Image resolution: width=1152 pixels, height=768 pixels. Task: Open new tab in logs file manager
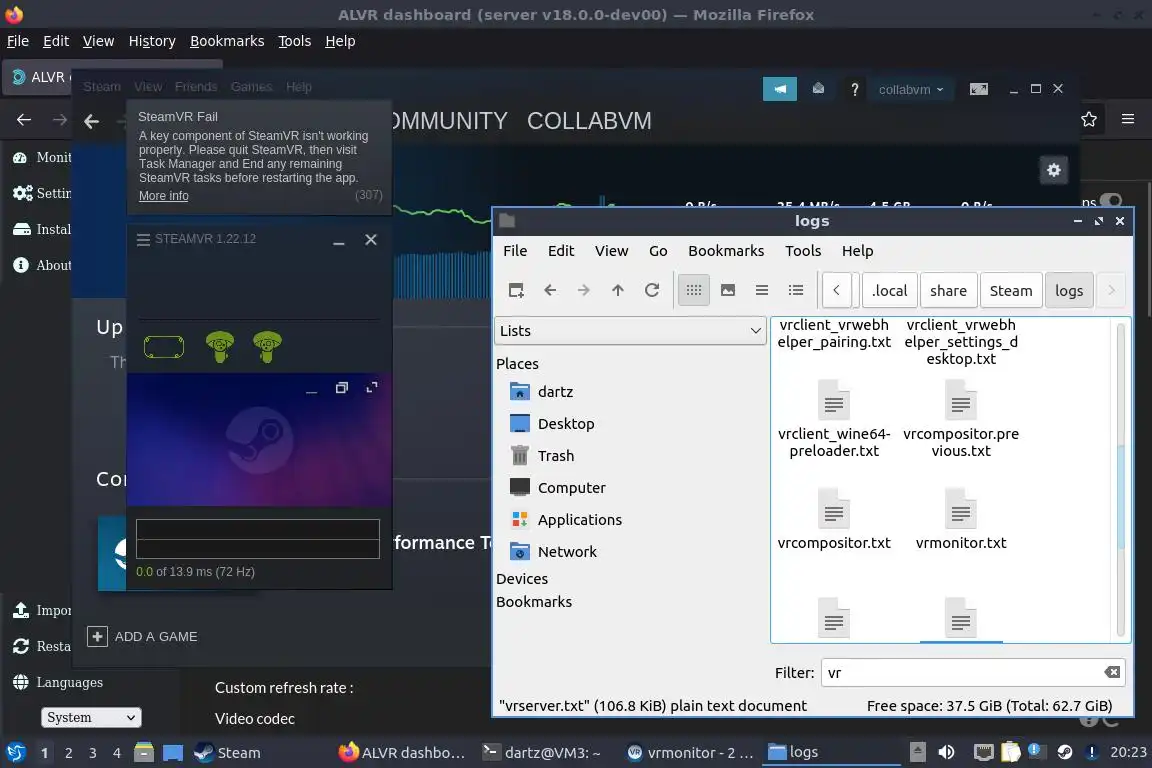coord(516,290)
